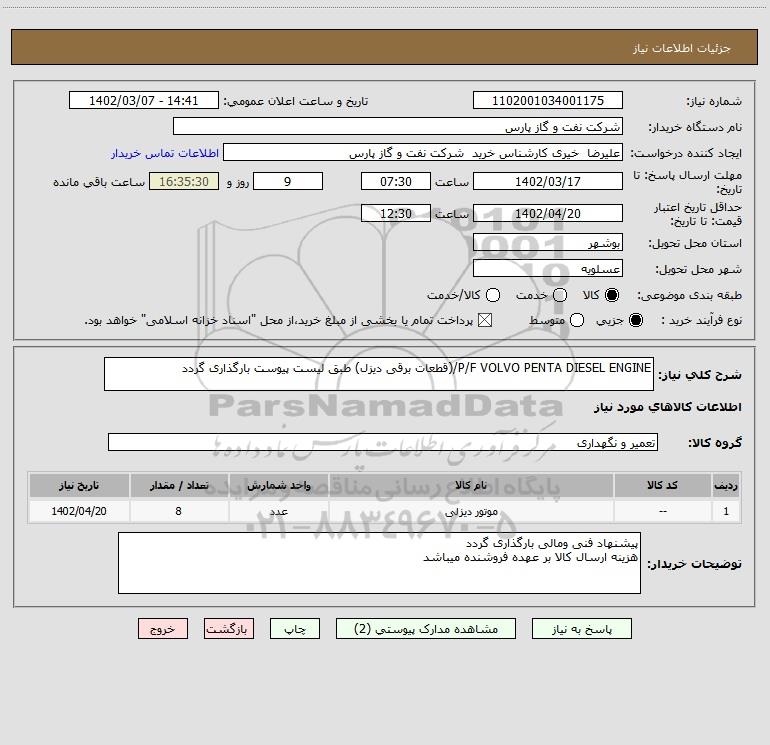Click the requester field علیرضا خیری

pos(423,152)
